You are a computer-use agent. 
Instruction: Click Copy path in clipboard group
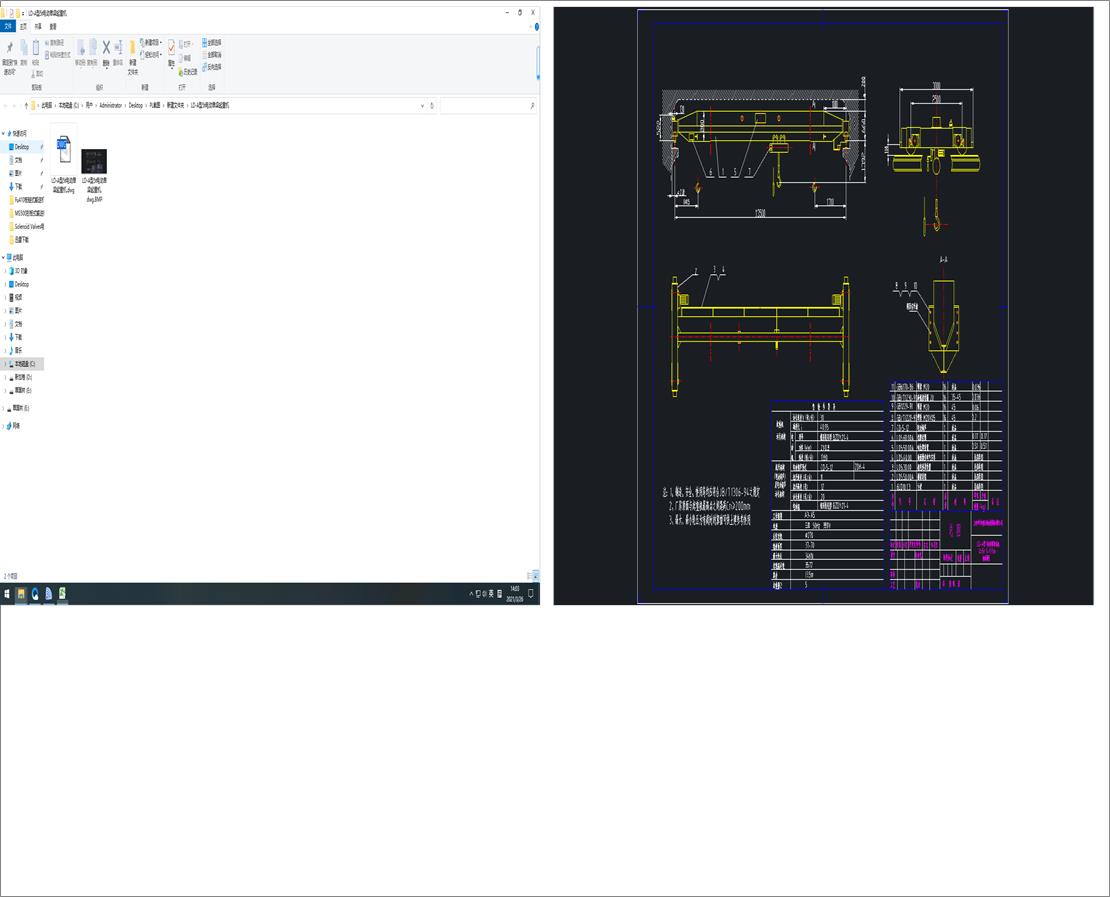(55, 42)
